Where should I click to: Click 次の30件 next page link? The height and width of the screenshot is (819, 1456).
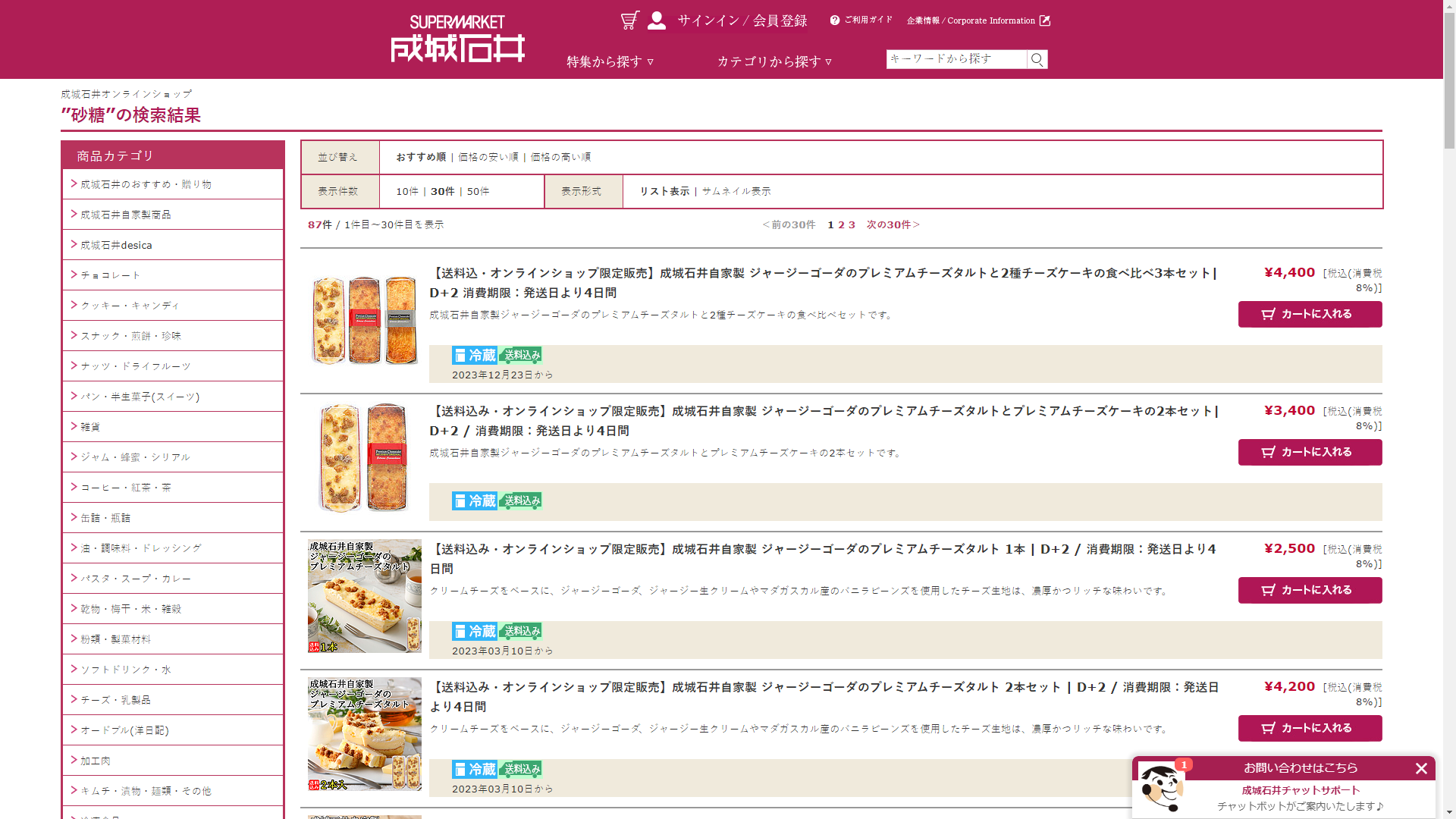893,225
